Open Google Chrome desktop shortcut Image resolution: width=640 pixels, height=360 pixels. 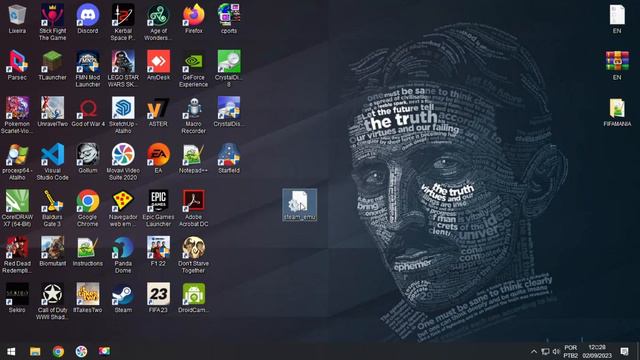88,209
